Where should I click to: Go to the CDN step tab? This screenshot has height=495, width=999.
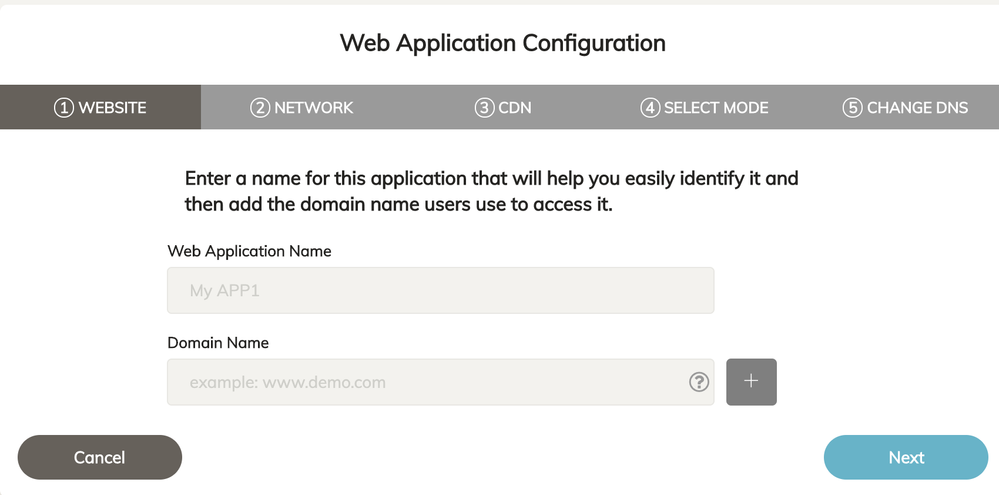tap(503, 107)
